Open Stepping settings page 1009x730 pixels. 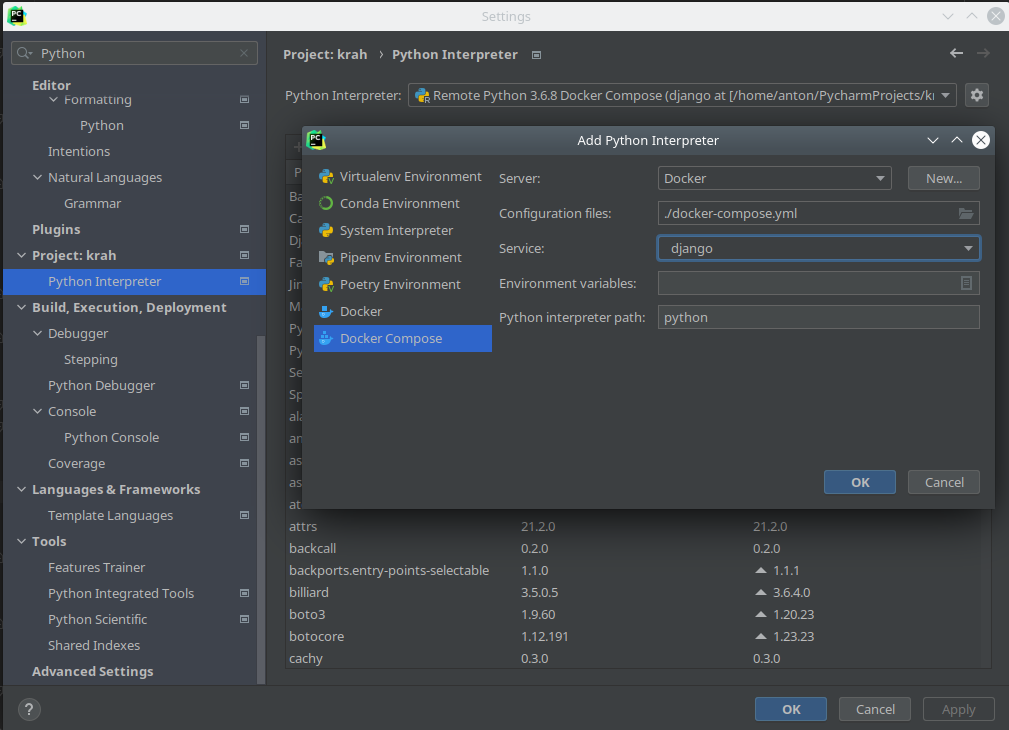91,359
